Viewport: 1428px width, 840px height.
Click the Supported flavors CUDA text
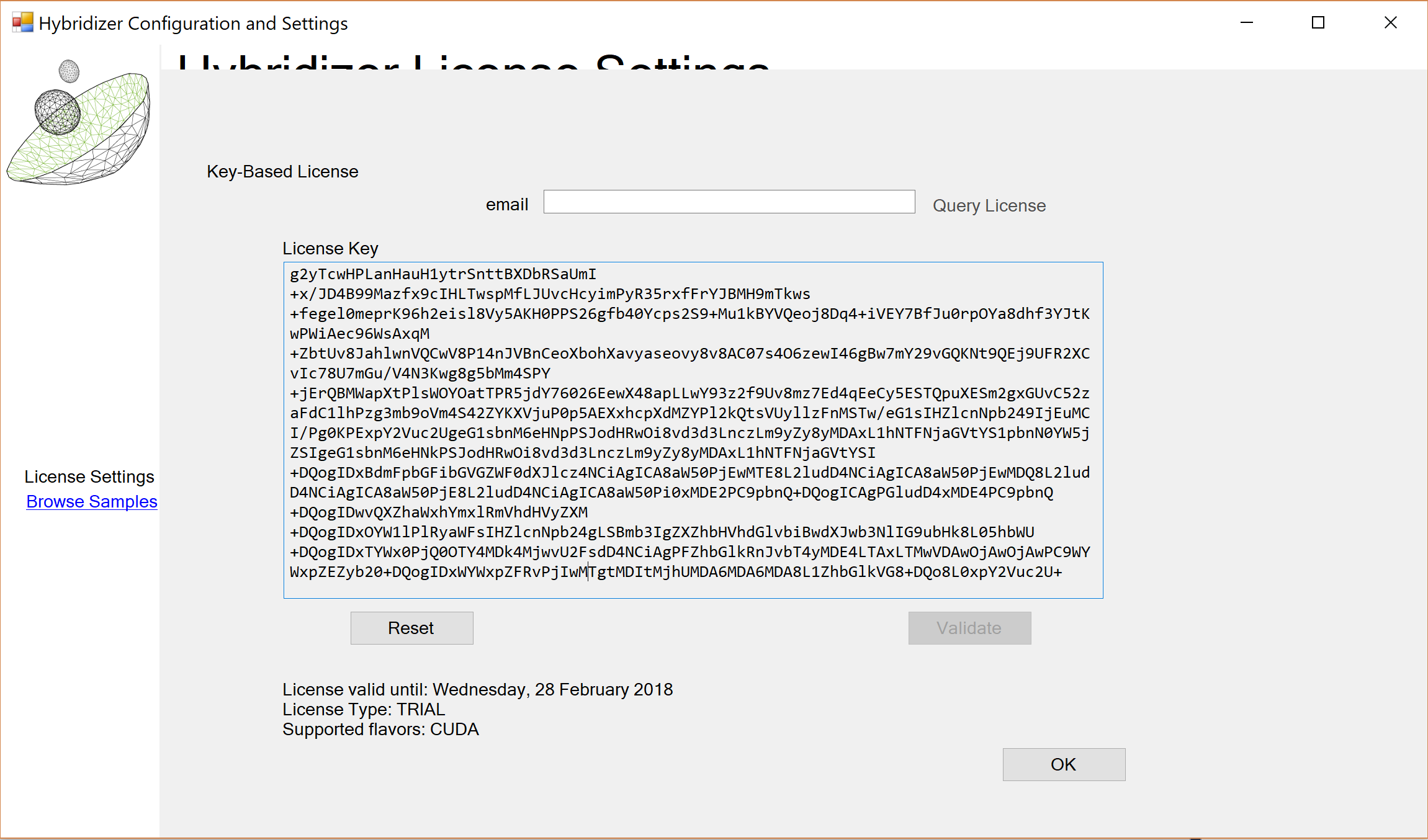[380, 730]
